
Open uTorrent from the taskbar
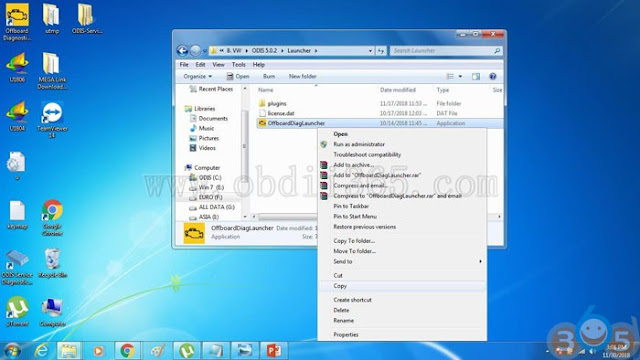click(187, 351)
